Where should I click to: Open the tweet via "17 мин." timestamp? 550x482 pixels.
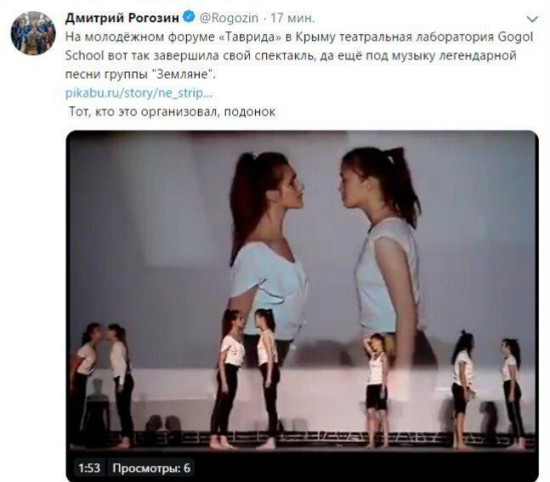click(293, 18)
